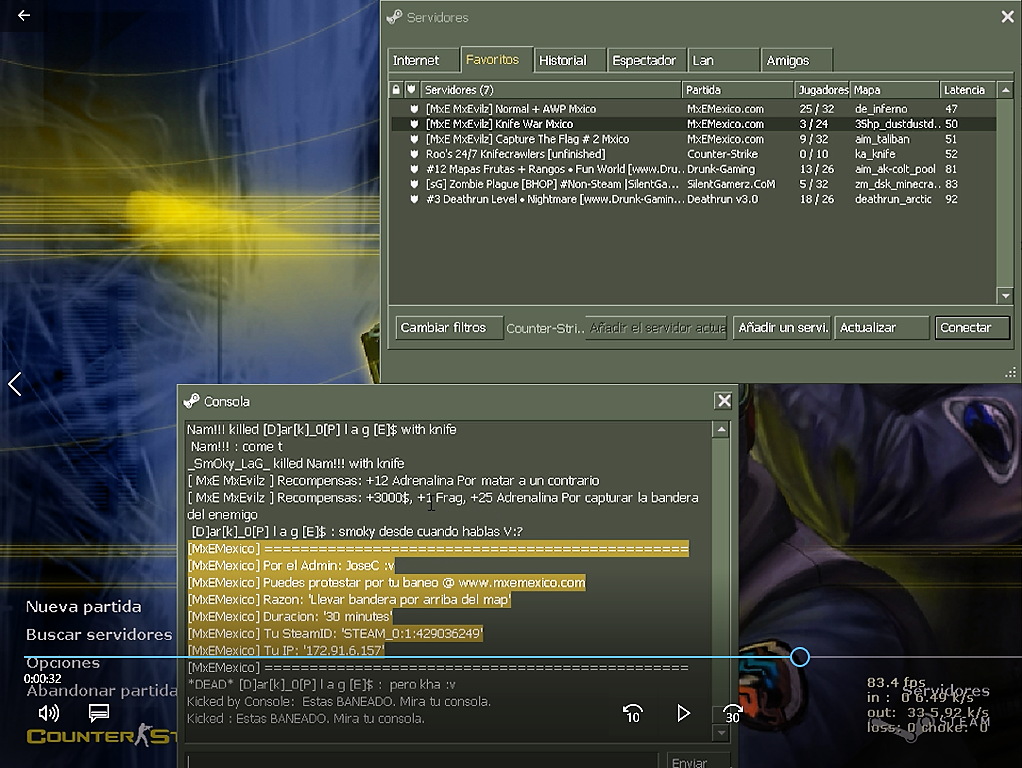Open previous media with left chevron
Viewport: 1022px width, 768px height.
point(15,384)
